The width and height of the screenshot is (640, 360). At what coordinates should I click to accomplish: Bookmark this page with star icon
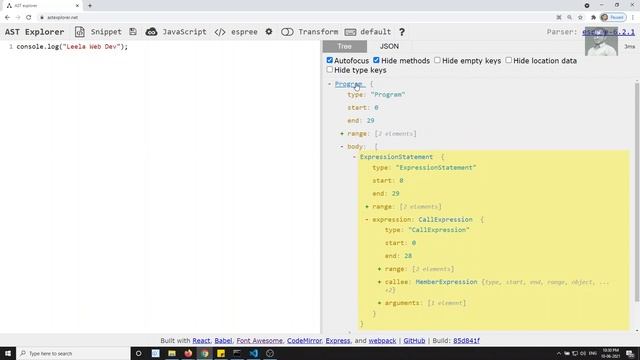click(580, 17)
